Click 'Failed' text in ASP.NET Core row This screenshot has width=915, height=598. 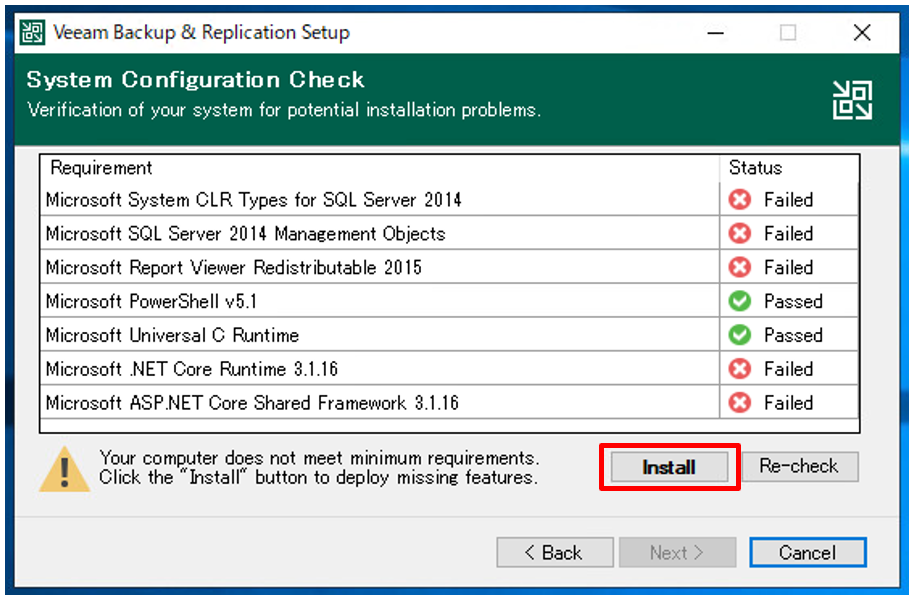tap(788, 403)
